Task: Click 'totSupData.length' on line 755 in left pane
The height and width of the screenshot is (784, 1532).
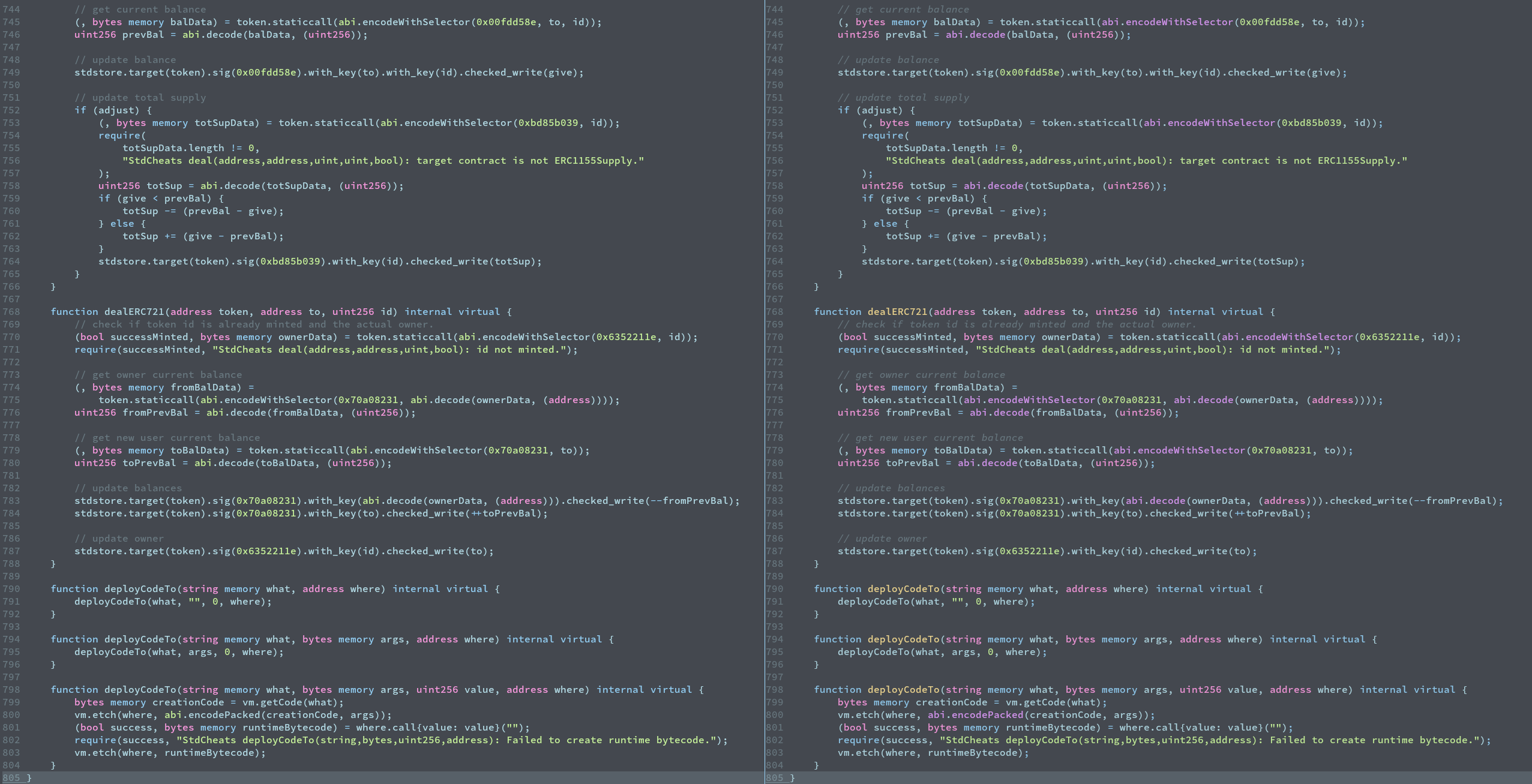Action: (x=173, y=148)
